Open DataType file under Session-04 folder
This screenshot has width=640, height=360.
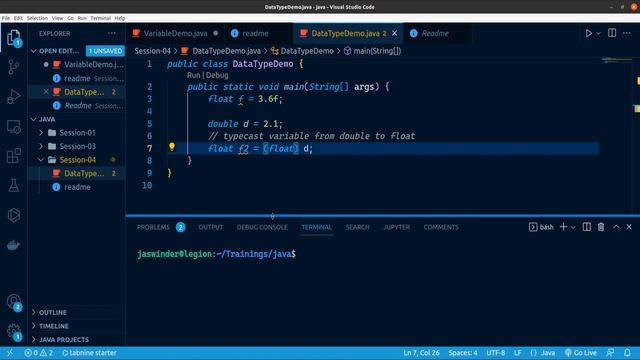click(77, 173)
